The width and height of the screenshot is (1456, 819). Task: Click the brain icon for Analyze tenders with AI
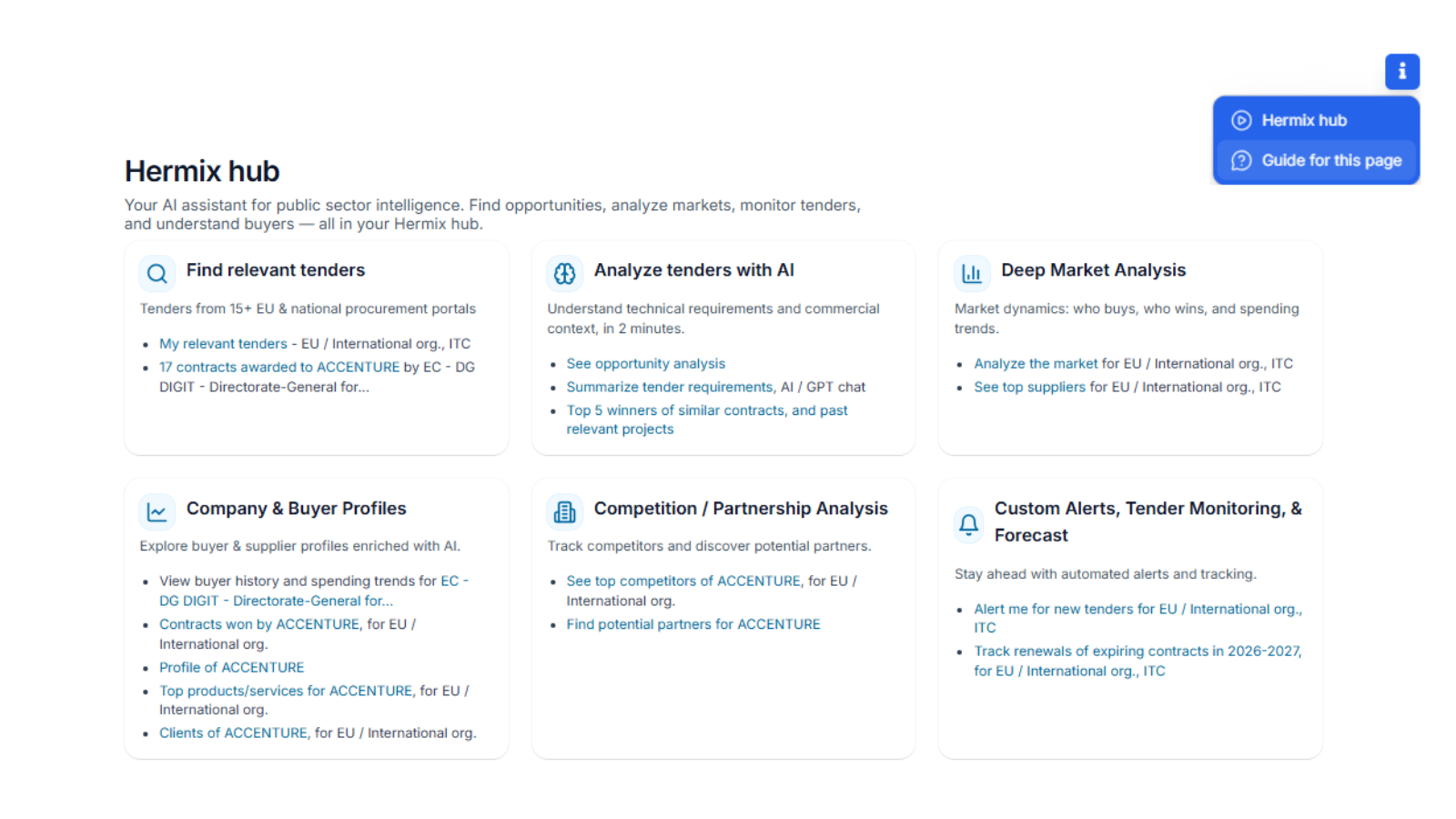pyautogui.click(x=564, y=273)
